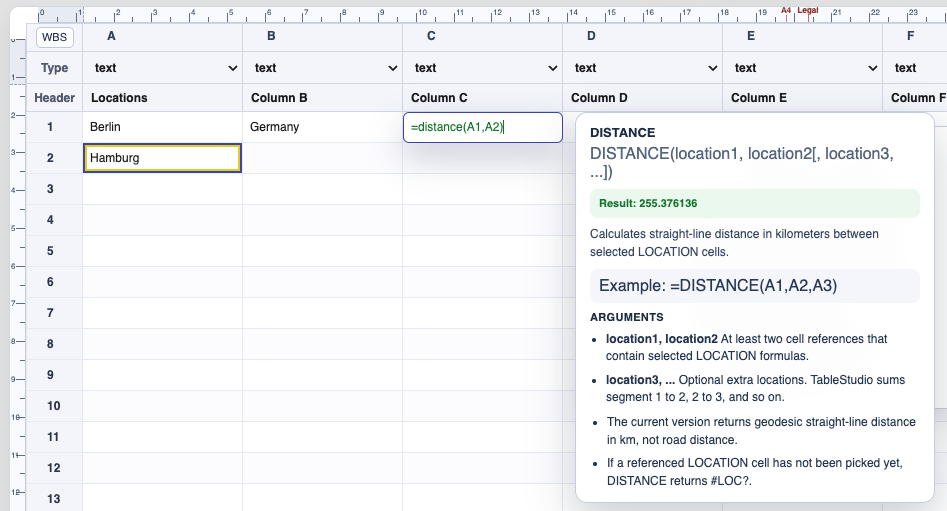Click the Column F header cell
Image resolution: width=947 pixels, height=511 pixels.
[x=915, y=98]
